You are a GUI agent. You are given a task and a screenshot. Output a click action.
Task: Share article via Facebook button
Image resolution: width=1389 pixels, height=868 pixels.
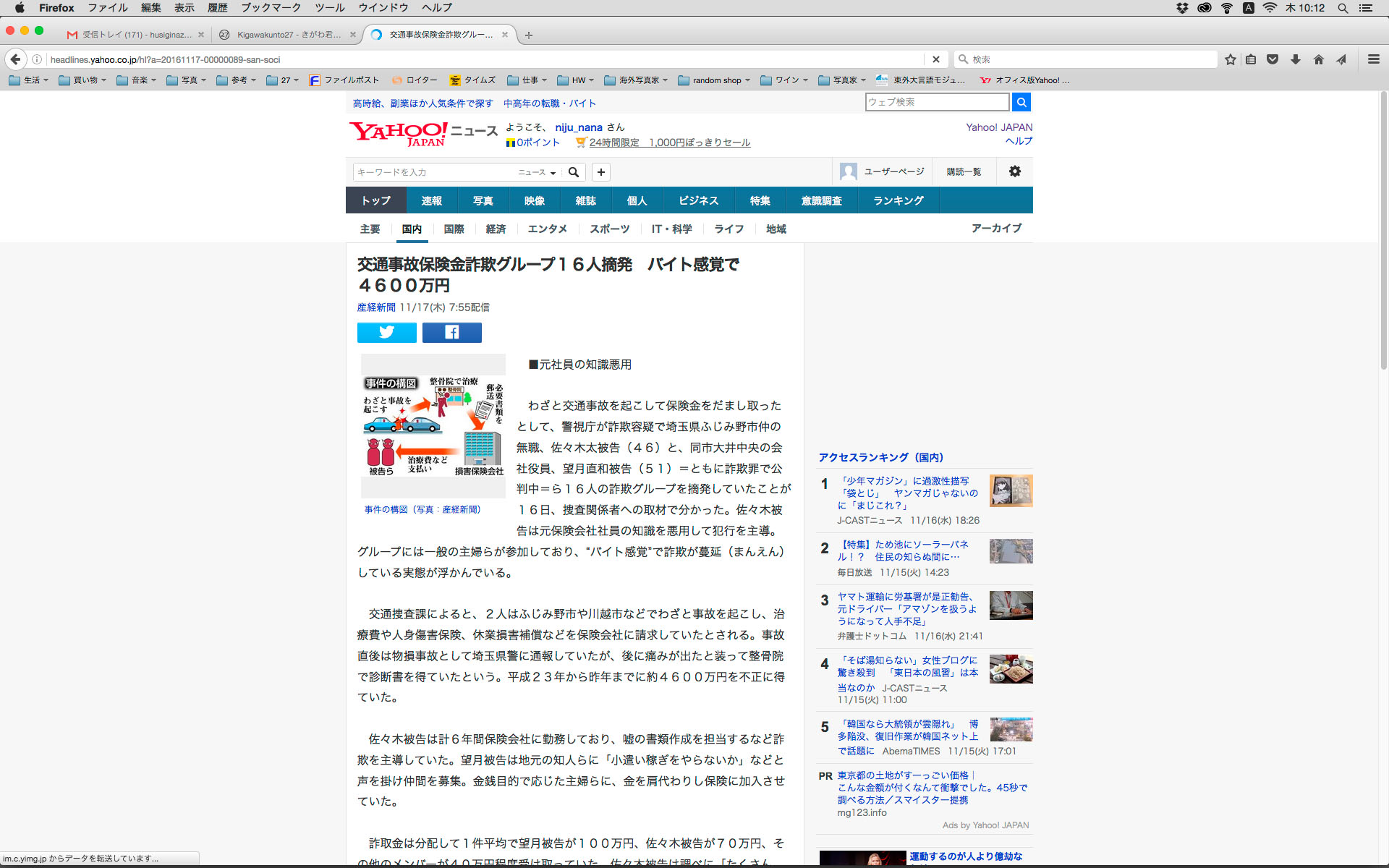(451, 332)
